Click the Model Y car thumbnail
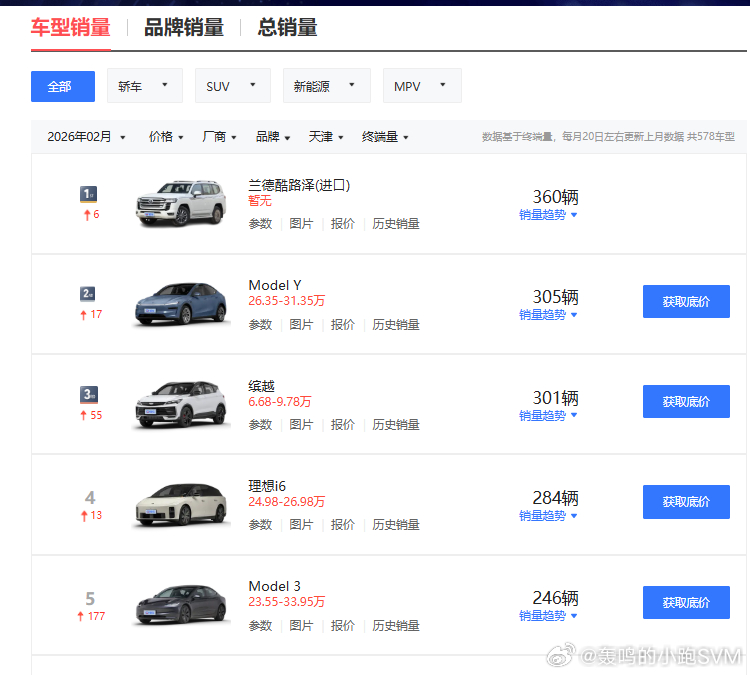The image size is (750, 675). point(181,304)
